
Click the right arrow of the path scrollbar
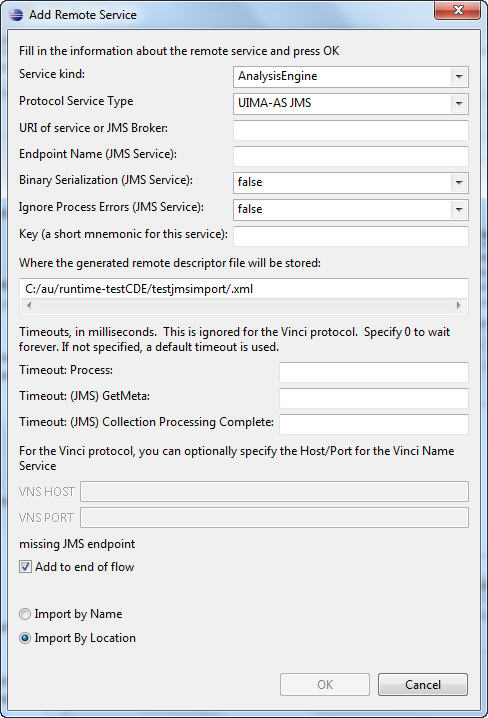coord(459,305)
